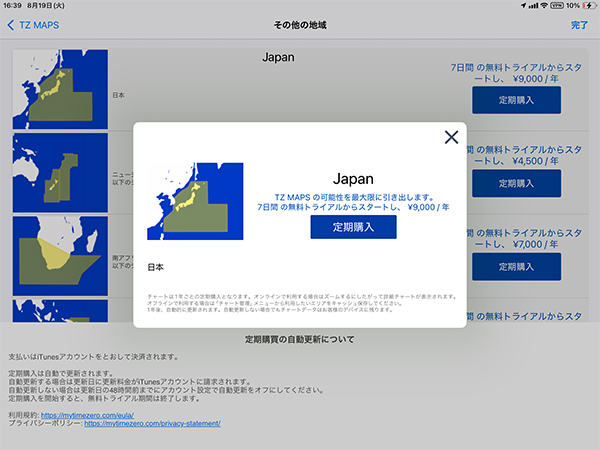The image size is (600, 450).
Task: Tap the 16:39 clock
Action: (12, 5)
